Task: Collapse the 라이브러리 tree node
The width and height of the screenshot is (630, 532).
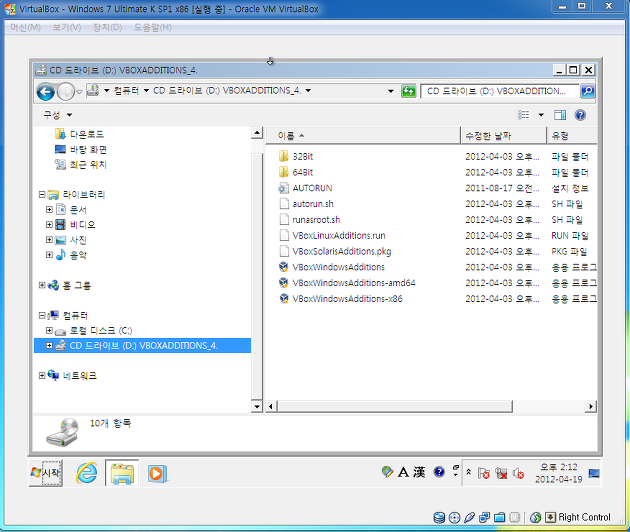Action: pos(42,194)
